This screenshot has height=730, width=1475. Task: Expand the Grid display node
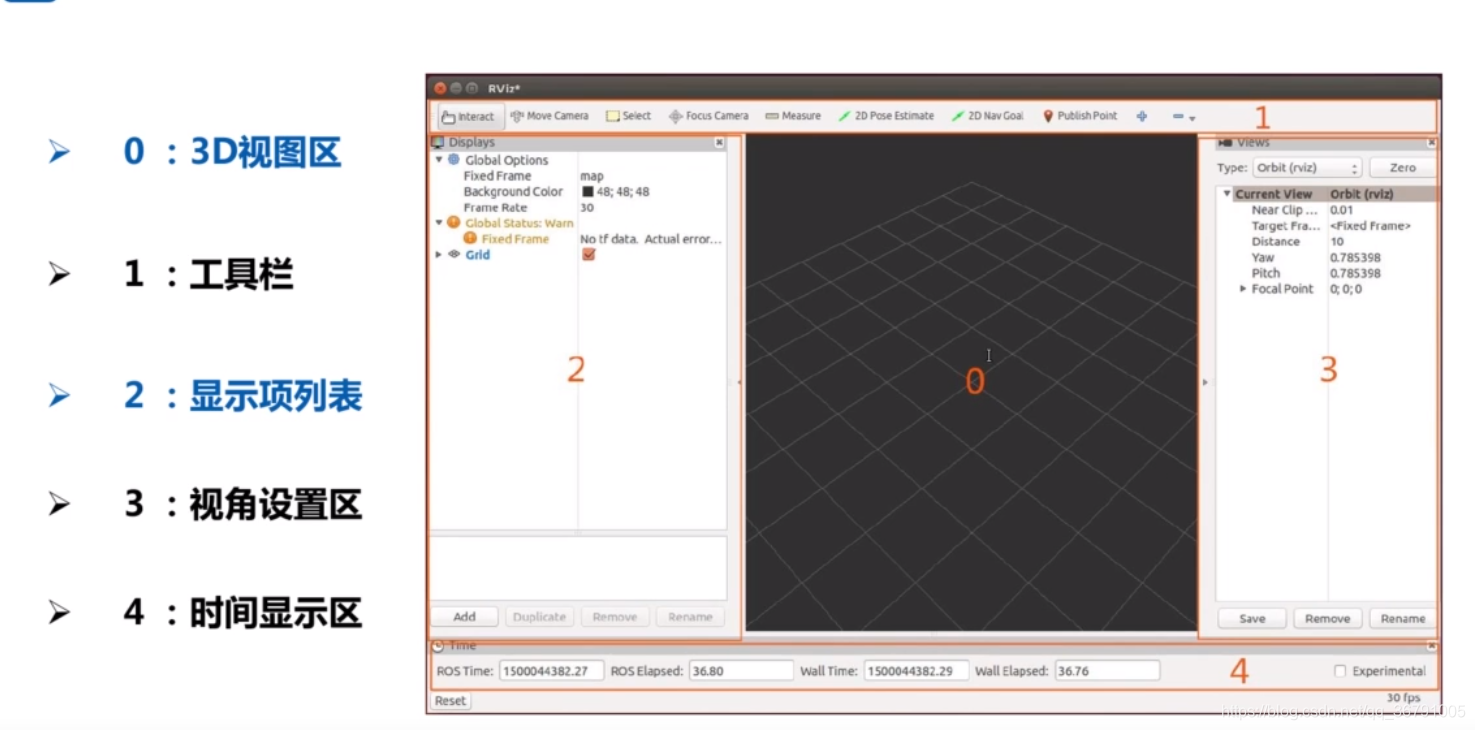(x=439, y=255)
